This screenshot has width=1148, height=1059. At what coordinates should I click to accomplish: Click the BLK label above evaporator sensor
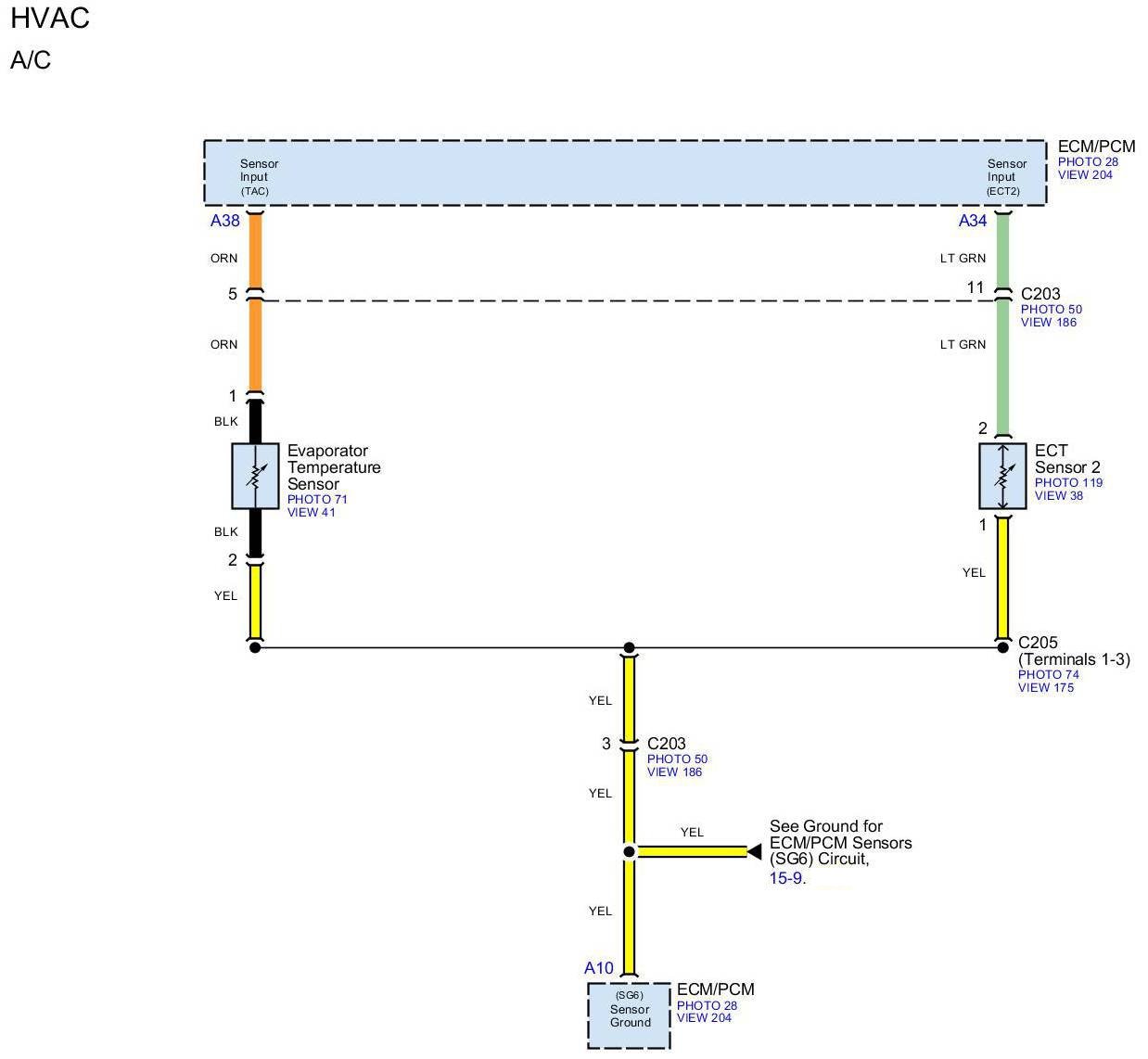(x=225, y=421)
